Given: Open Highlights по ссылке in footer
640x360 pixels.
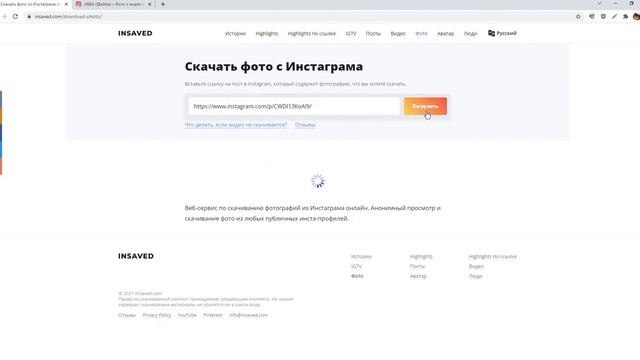Looking at the screenshot, I should 492,256.
